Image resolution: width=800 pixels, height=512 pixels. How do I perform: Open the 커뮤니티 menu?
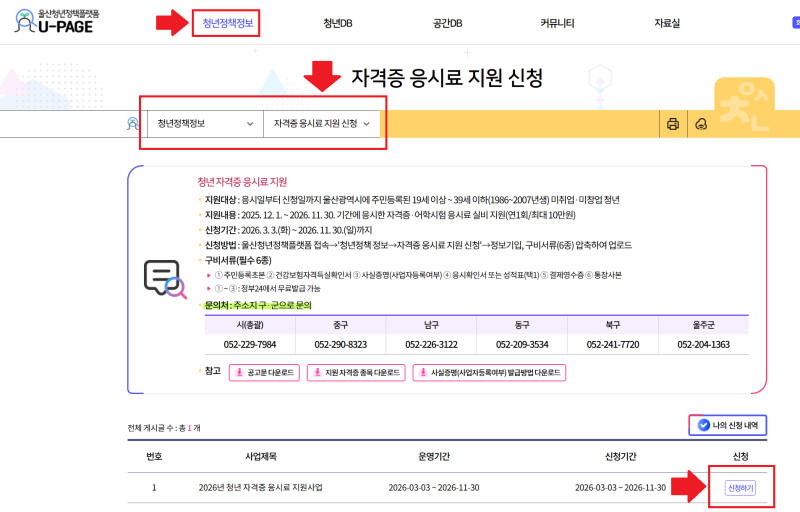557,23
